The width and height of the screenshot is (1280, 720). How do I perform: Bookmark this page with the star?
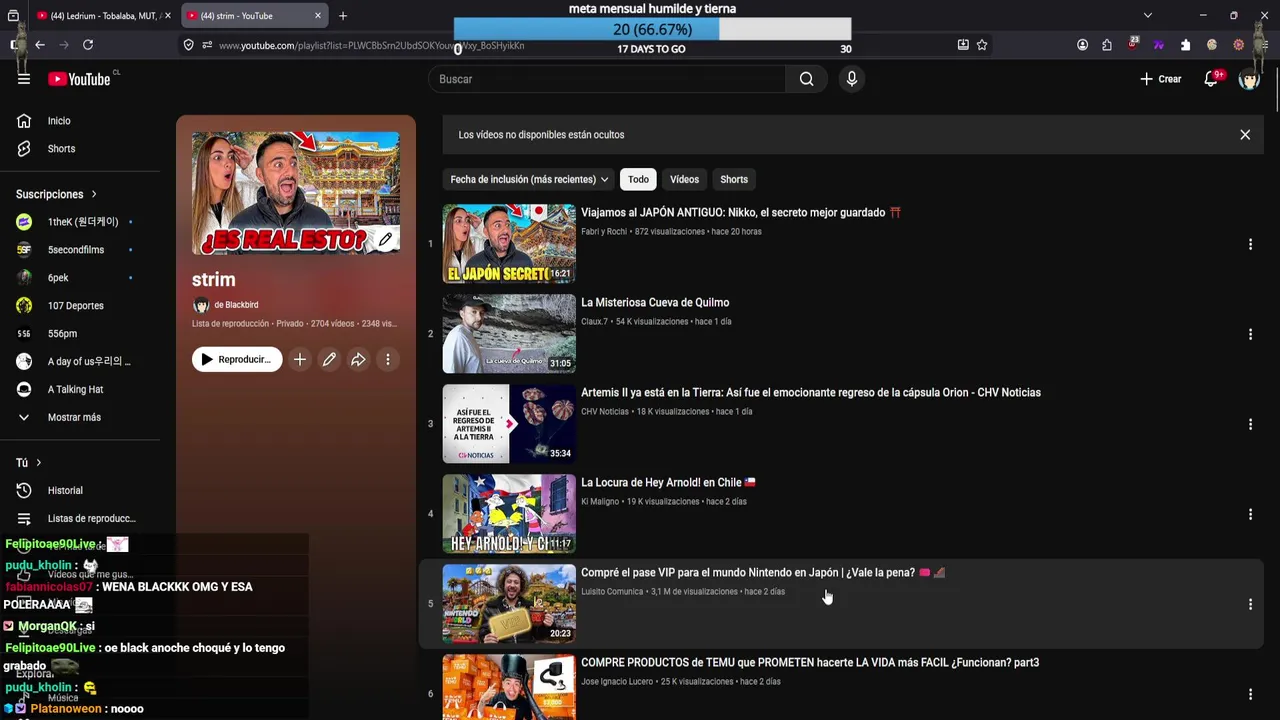pyautogui.click(x=982, y=45)
